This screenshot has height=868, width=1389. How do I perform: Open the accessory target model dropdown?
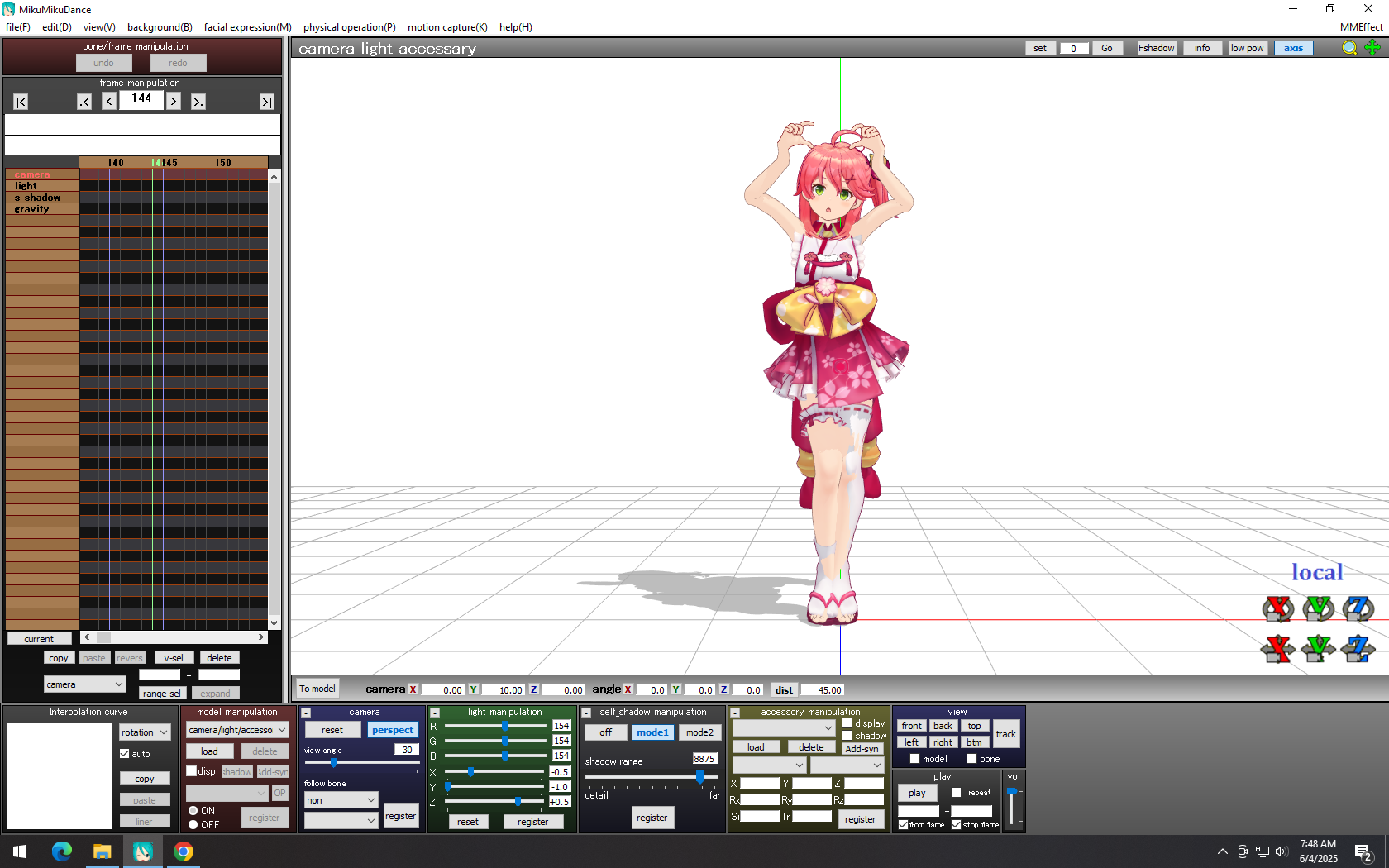click(x=769, y=765)
